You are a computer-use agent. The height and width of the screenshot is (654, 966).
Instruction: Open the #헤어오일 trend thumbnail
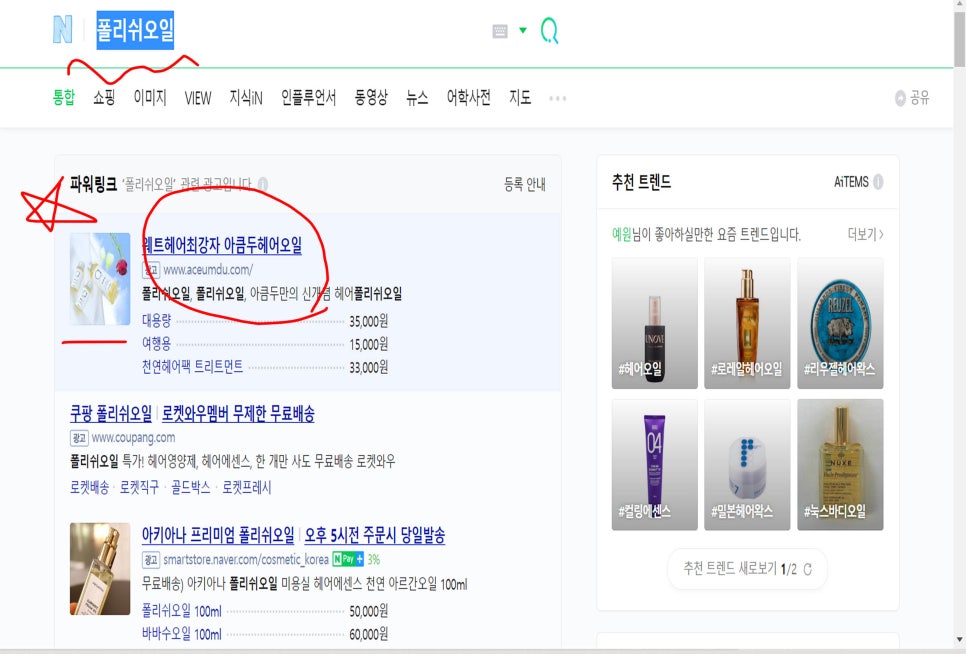point(654,323)
